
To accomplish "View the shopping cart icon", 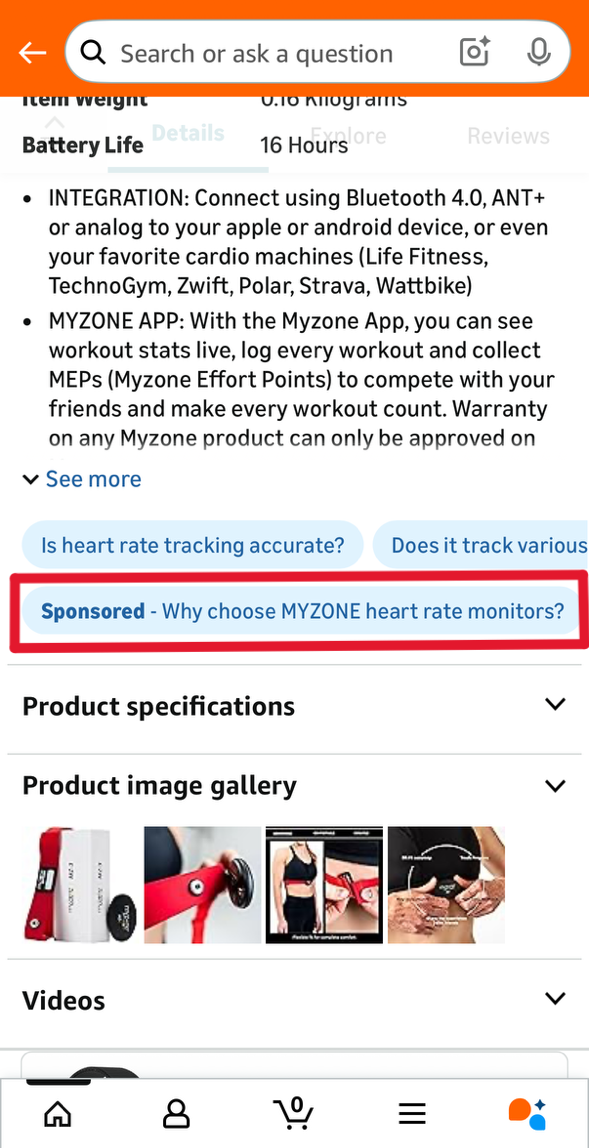I will 294,1112.
